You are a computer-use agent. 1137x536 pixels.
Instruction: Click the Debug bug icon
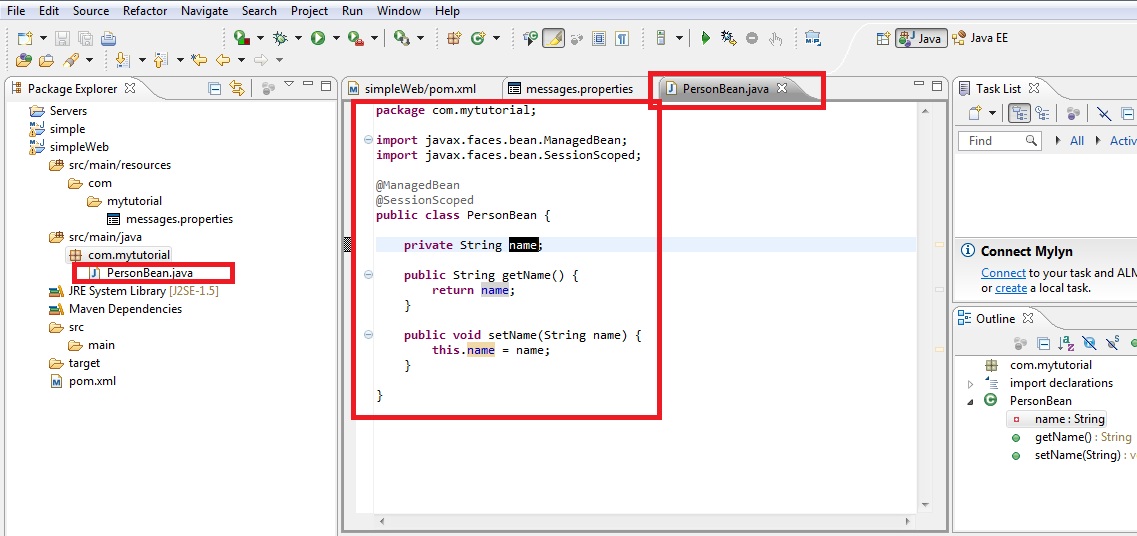tap(280, 38)
